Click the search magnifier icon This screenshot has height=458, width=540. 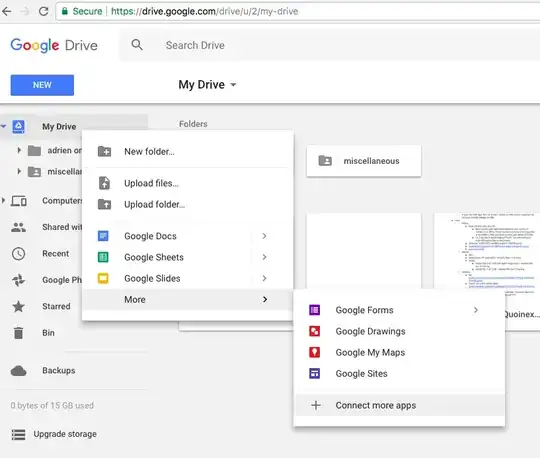click(x=137, y=45)
